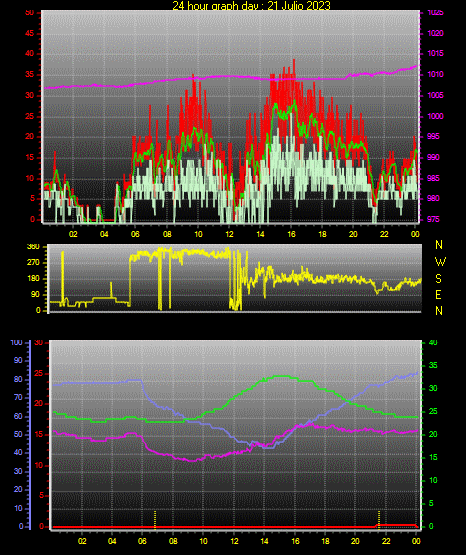Click the yellow dotted marker near 21:30
Viewport: 466px width, 555px height.
point(379,520)
